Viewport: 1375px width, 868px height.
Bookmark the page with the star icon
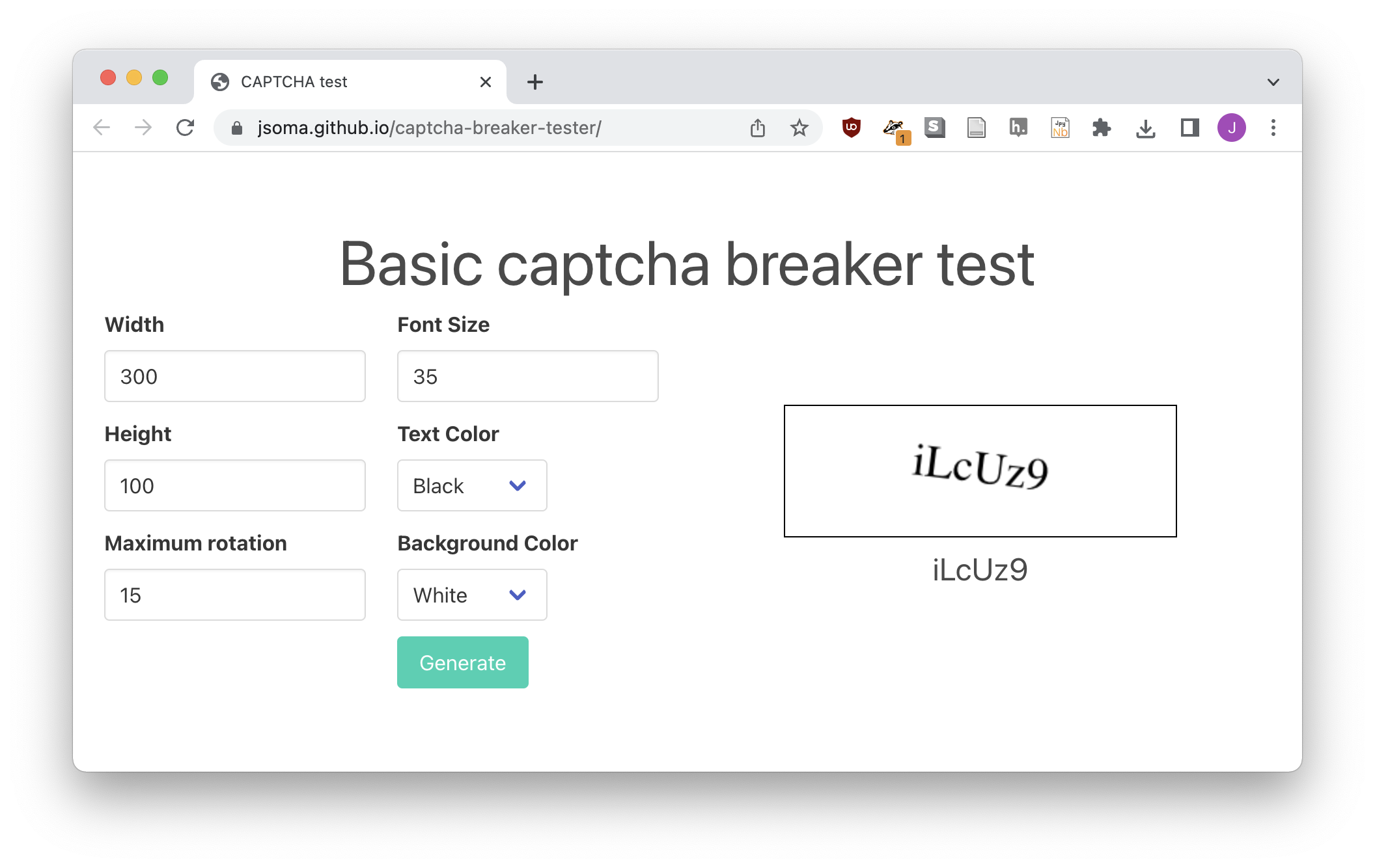click(x=798, y=128)
